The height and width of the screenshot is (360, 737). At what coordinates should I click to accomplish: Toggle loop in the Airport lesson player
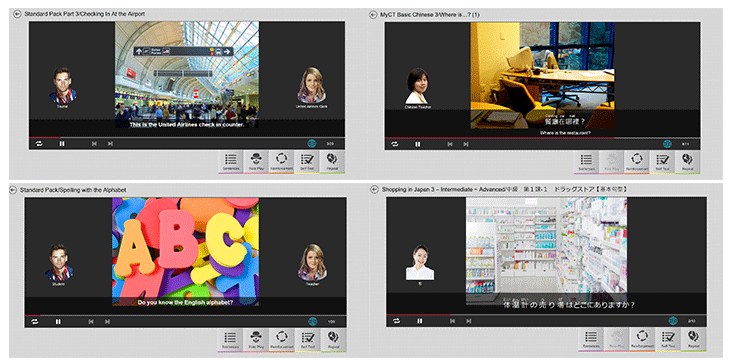click(39, 144)
